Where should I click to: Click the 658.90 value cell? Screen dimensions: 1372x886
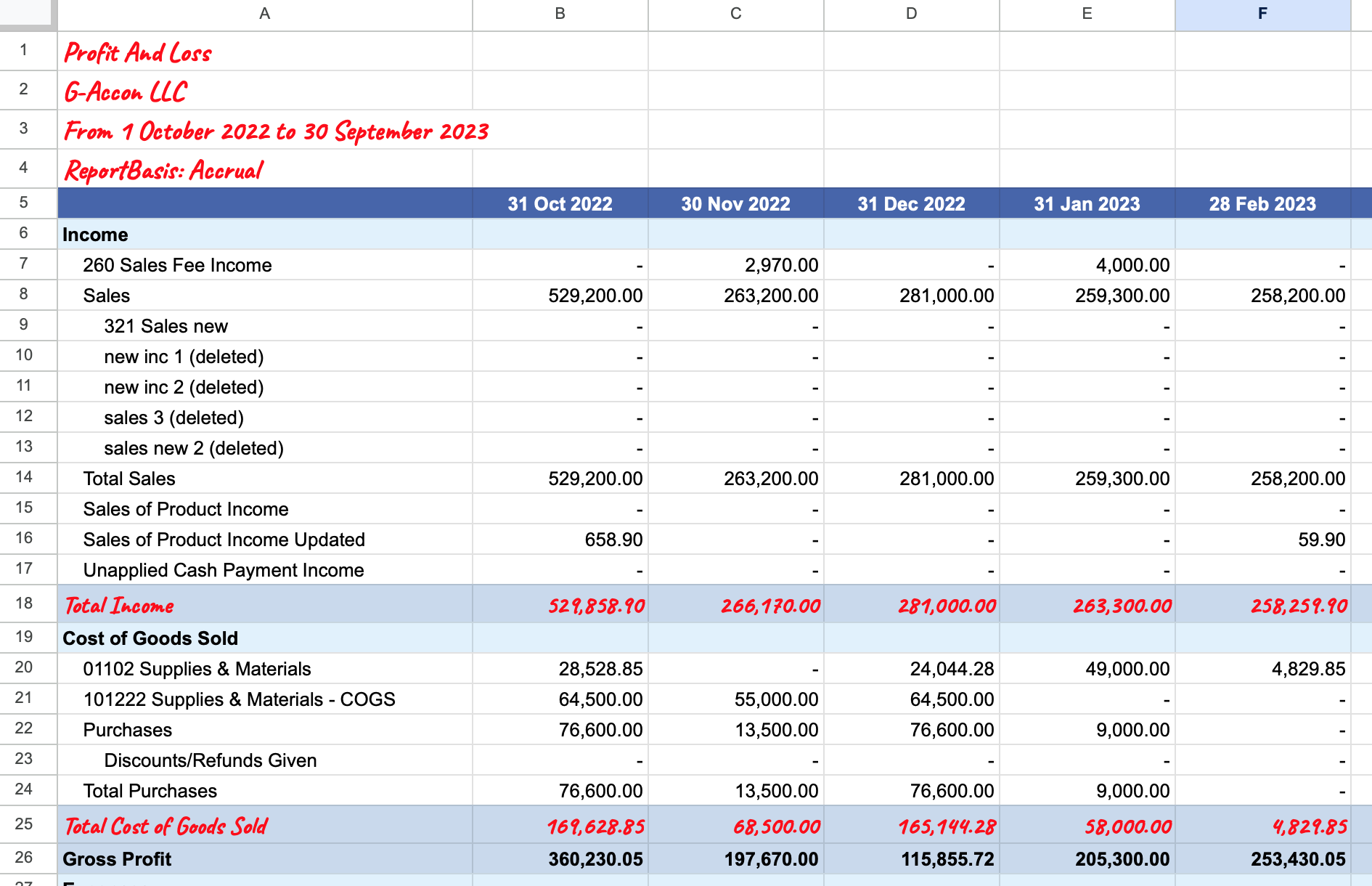pyautogui.click(x=560, y=540)
